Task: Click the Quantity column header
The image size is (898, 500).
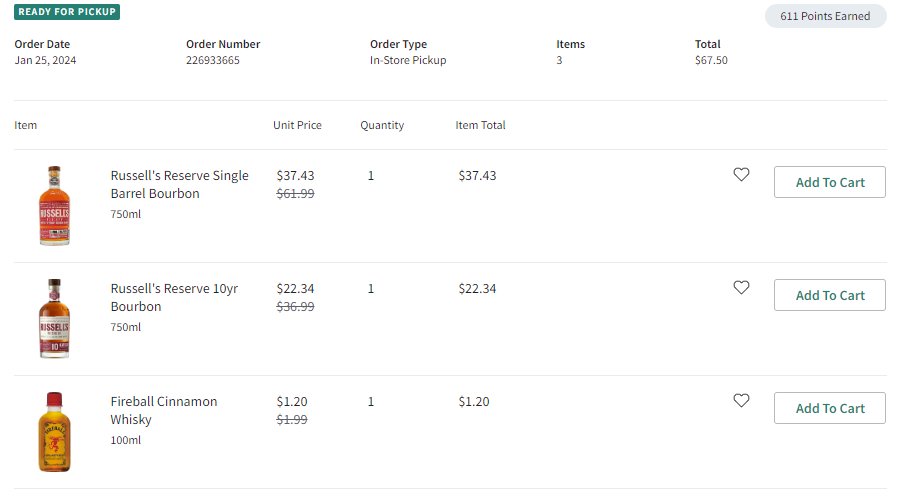Action: 382,125
